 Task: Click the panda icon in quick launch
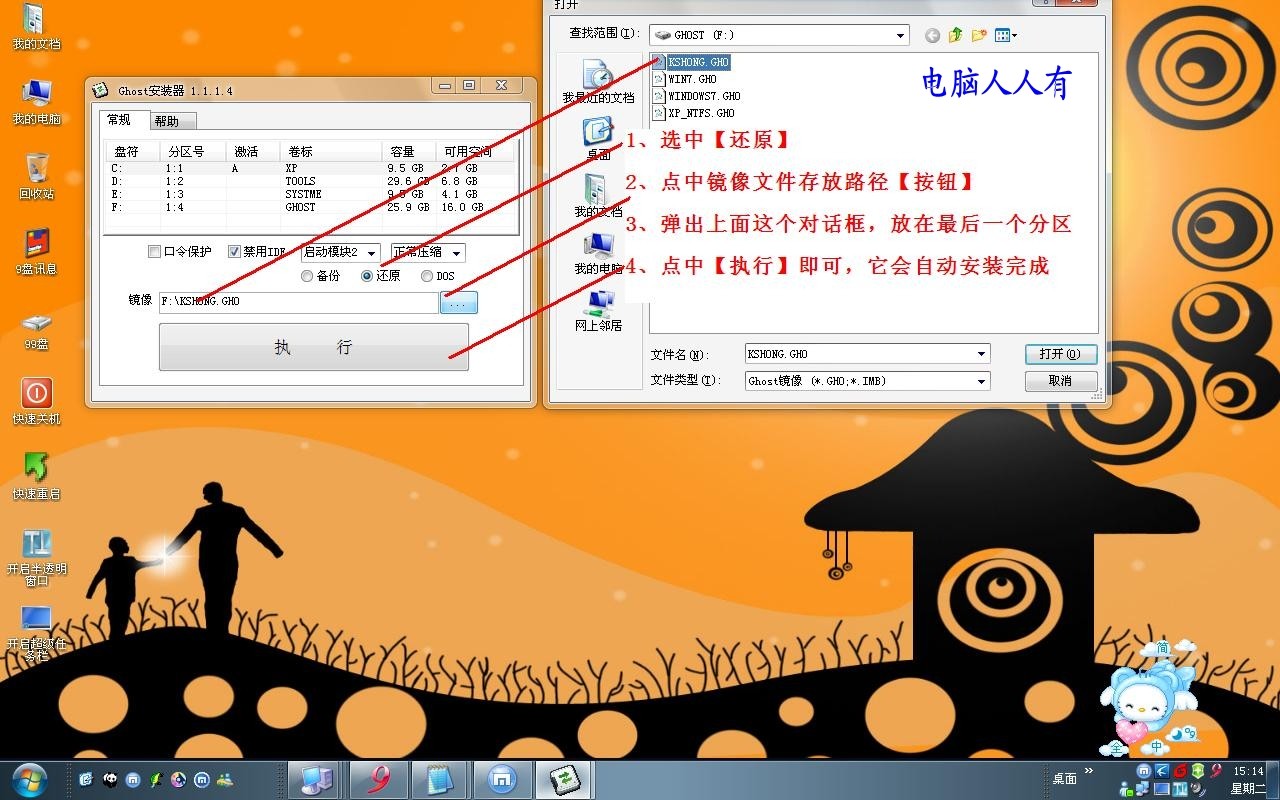tap(109, 779)
